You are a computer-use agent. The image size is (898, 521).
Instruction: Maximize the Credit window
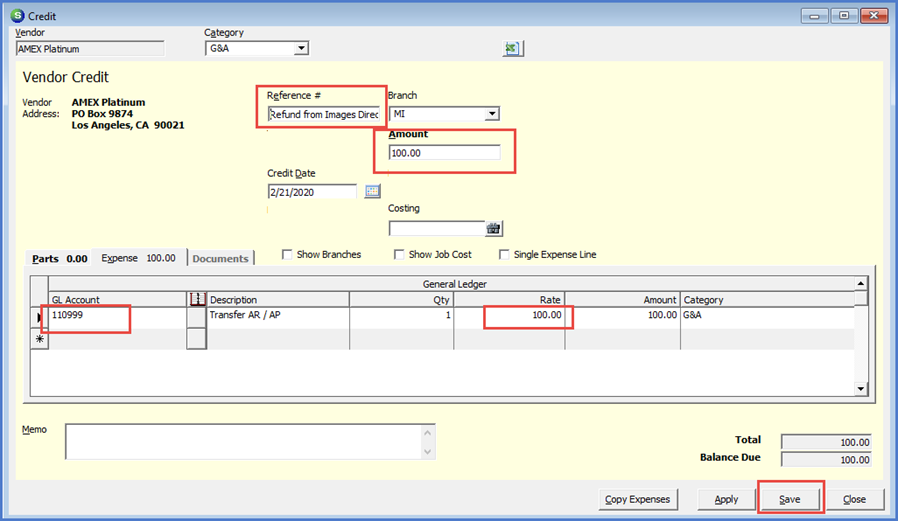(844, 15)
